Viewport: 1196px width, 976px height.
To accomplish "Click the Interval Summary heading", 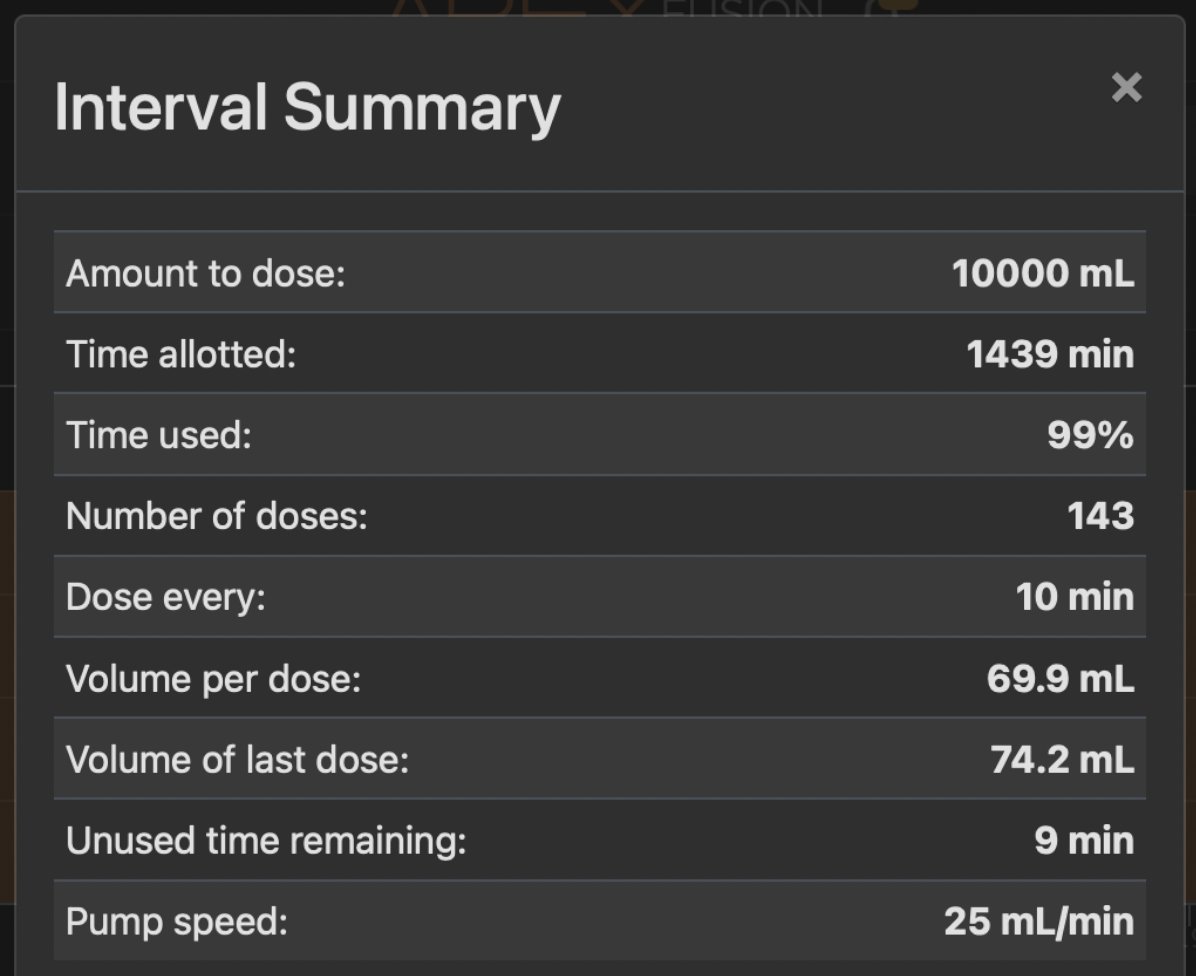I will click(x=307, y=107).
